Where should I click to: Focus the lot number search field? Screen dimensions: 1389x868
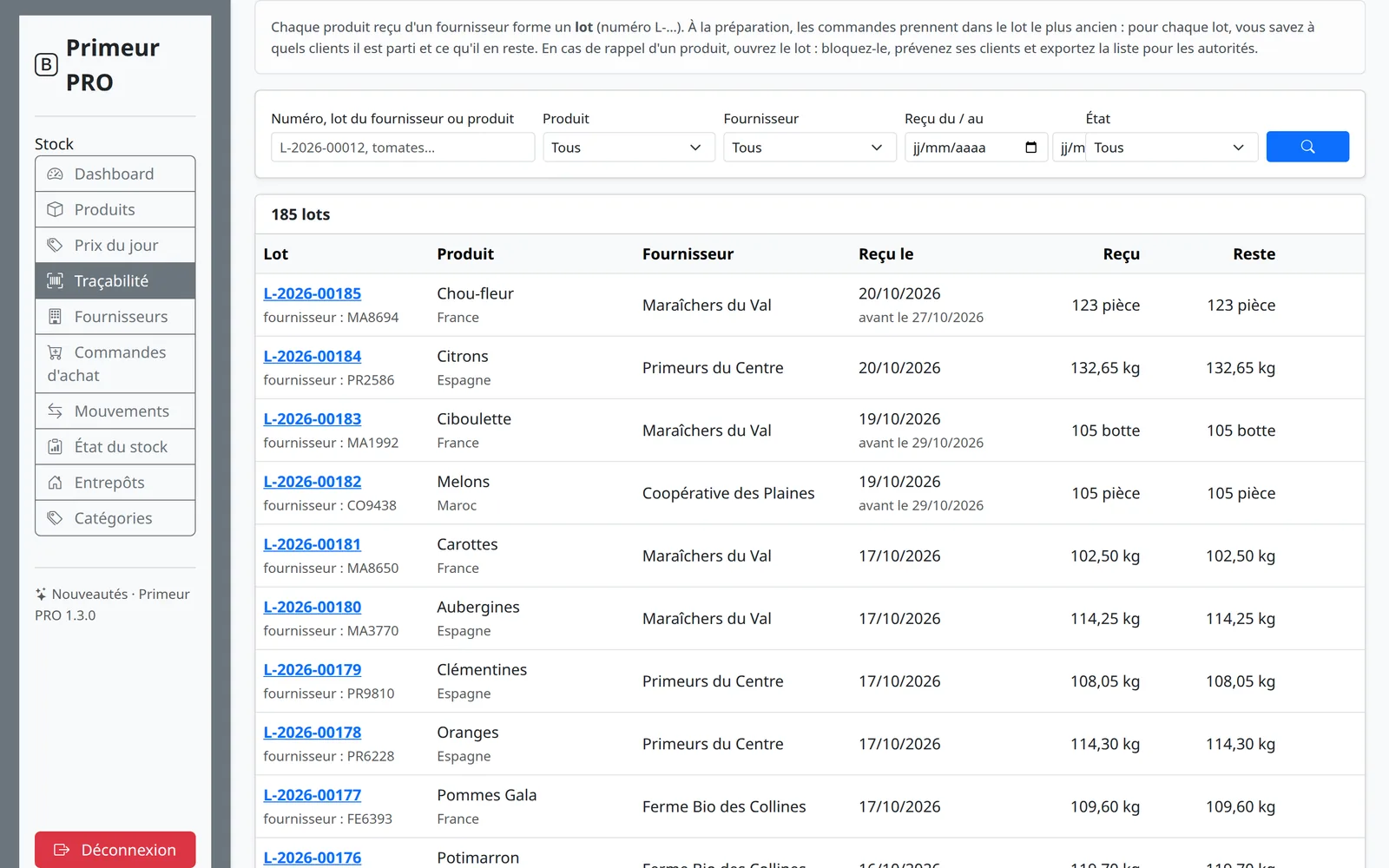coord(403,148)
